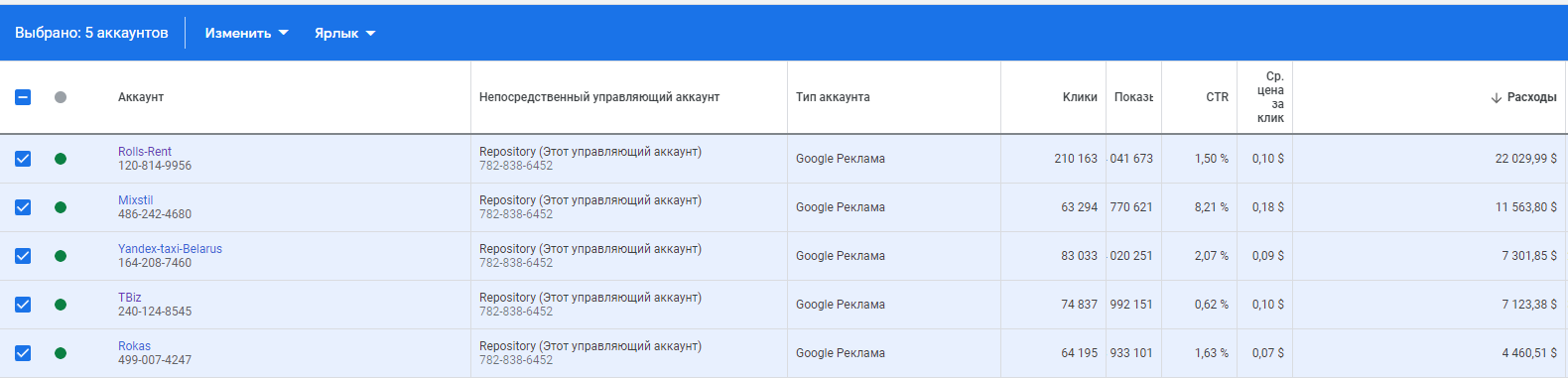Click Repository manager text in Mixstil row
Viewport: 1568px width, 378px height.
pos(590,200)
